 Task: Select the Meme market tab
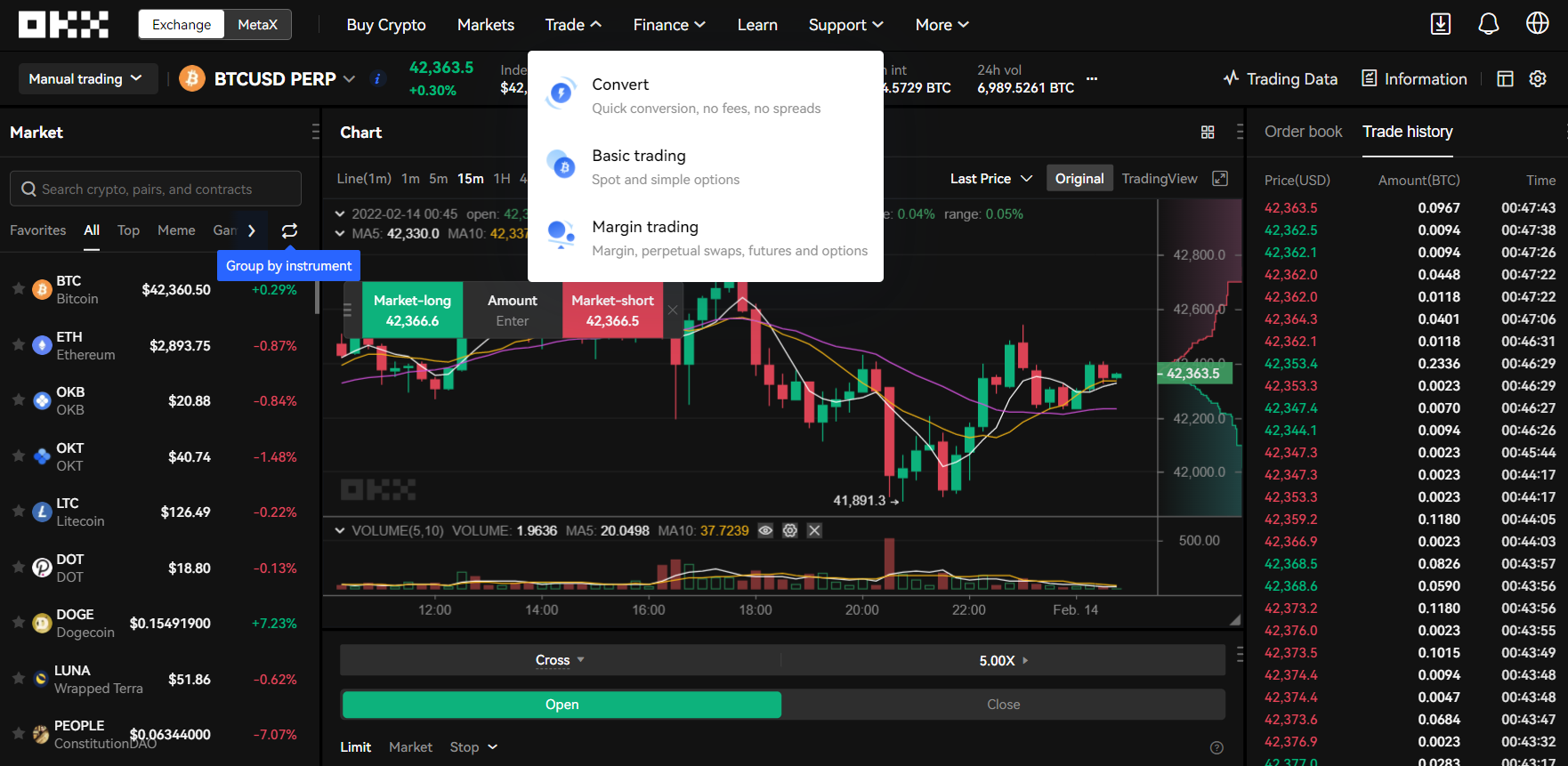coord(176,230)
